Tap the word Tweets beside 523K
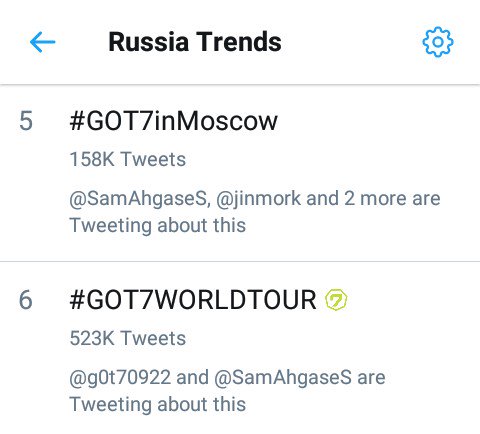This screenshot has width=480, height=434. point(153,338)
